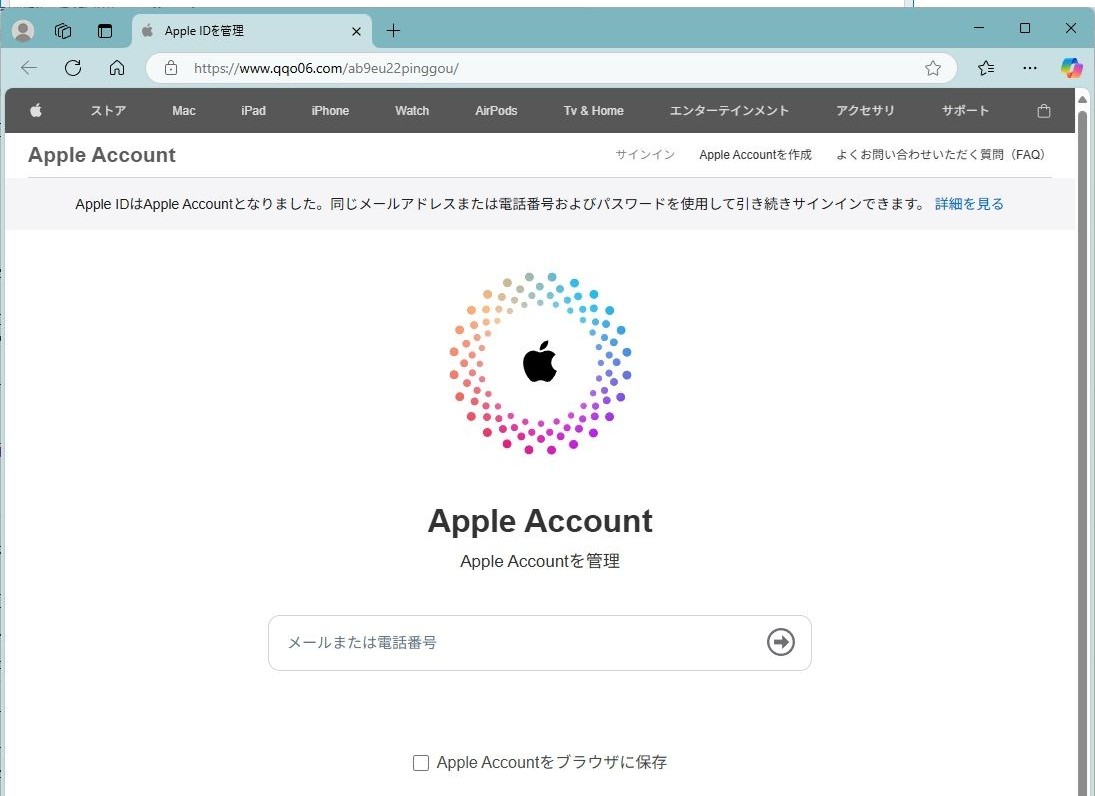Refresh the page
The width and height of the screenshot is (1095, 796).
click(x=73, y=68)
